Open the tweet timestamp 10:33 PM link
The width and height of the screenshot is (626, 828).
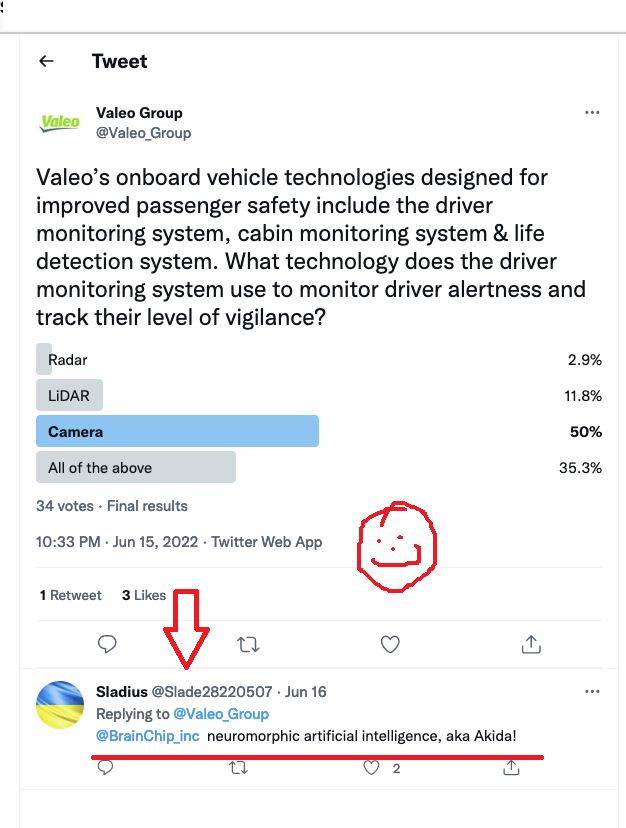(68, 542)
